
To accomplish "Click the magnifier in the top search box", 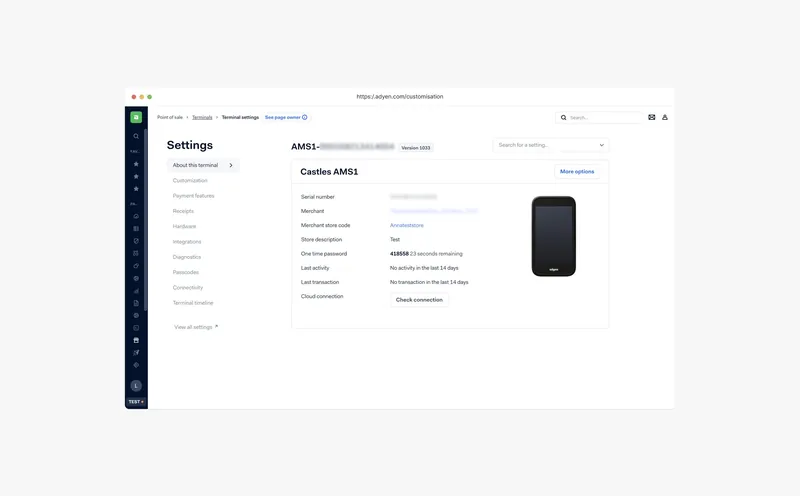I will point(563,117).
